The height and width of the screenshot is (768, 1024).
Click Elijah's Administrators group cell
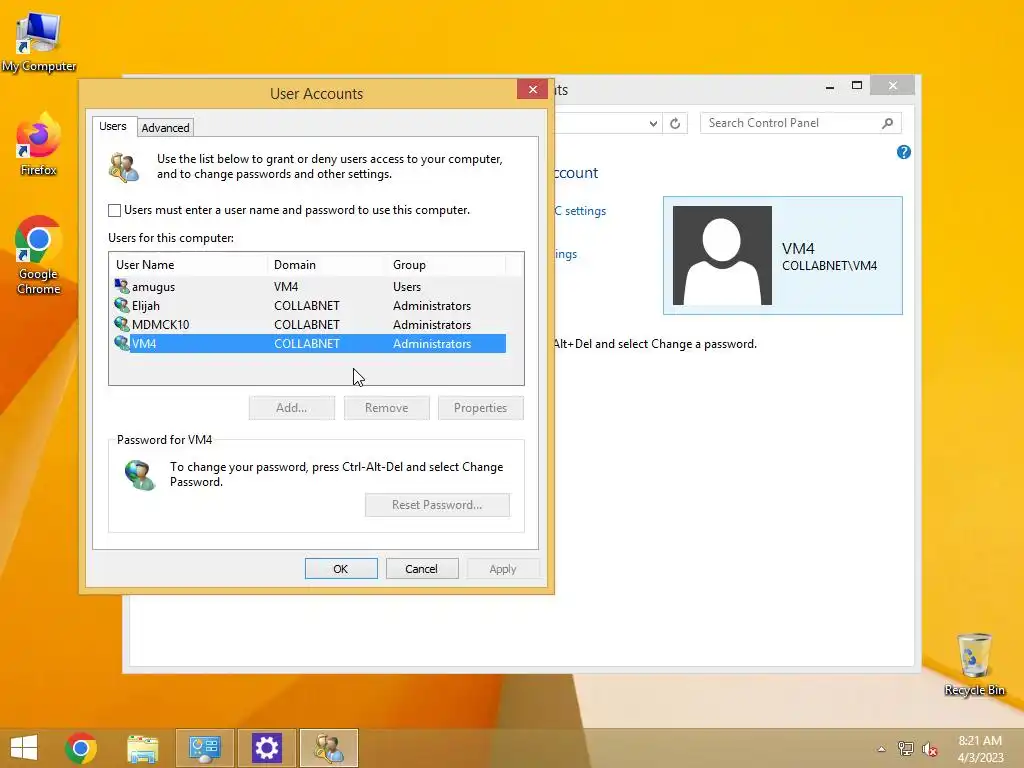point(432,306)
